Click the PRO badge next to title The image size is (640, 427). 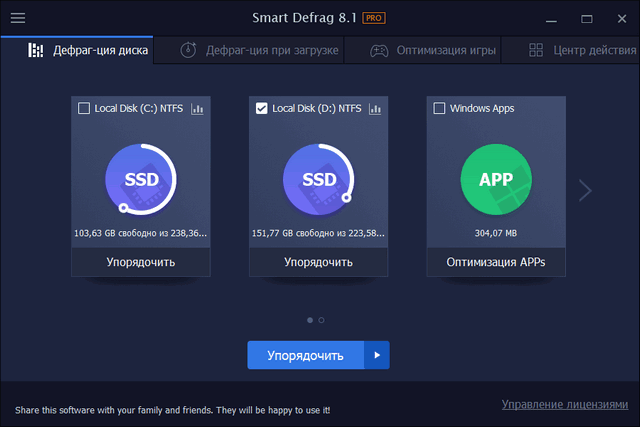tap(374, 18)
